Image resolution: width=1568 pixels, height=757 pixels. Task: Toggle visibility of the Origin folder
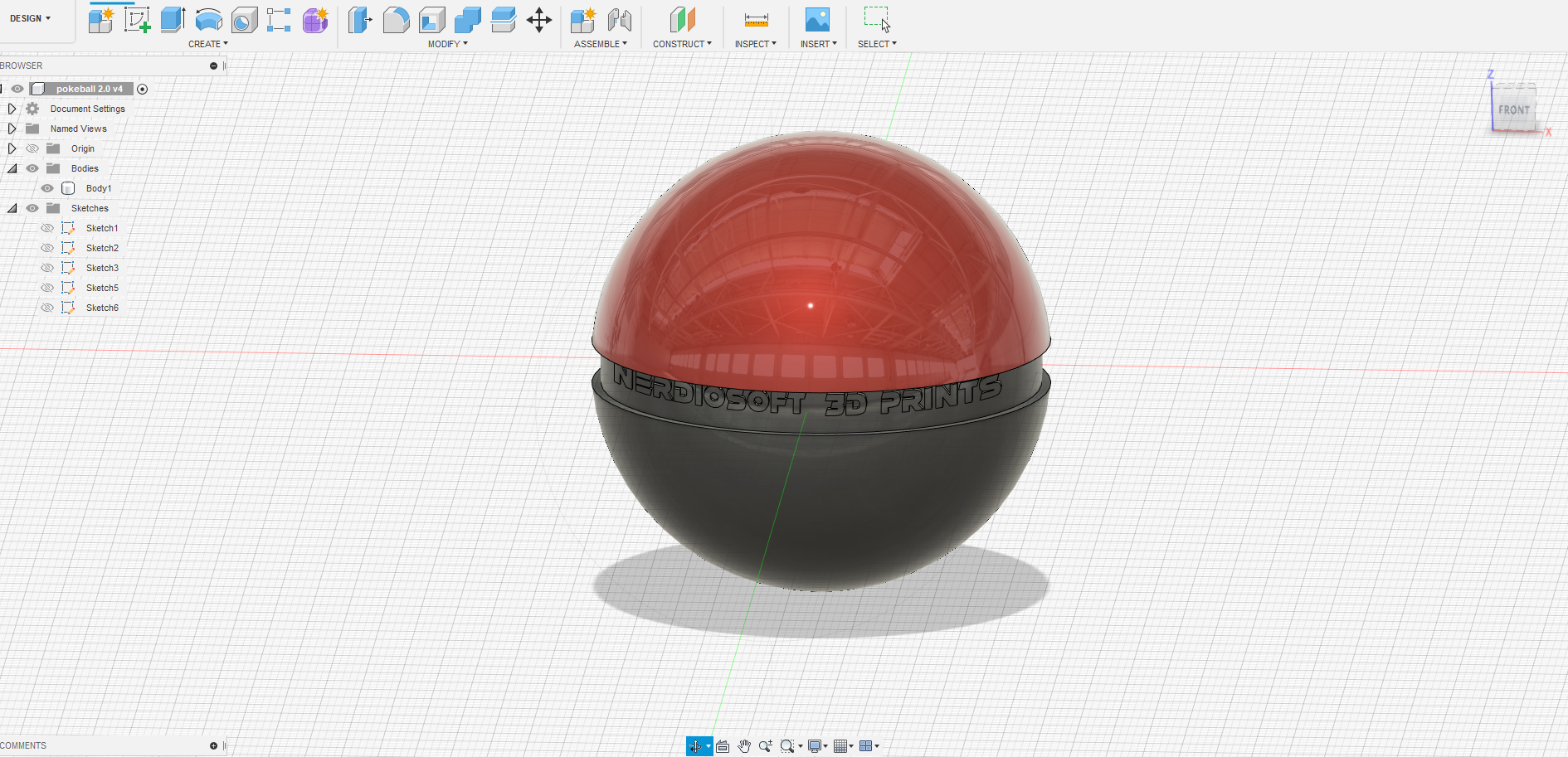coord(32,148)
